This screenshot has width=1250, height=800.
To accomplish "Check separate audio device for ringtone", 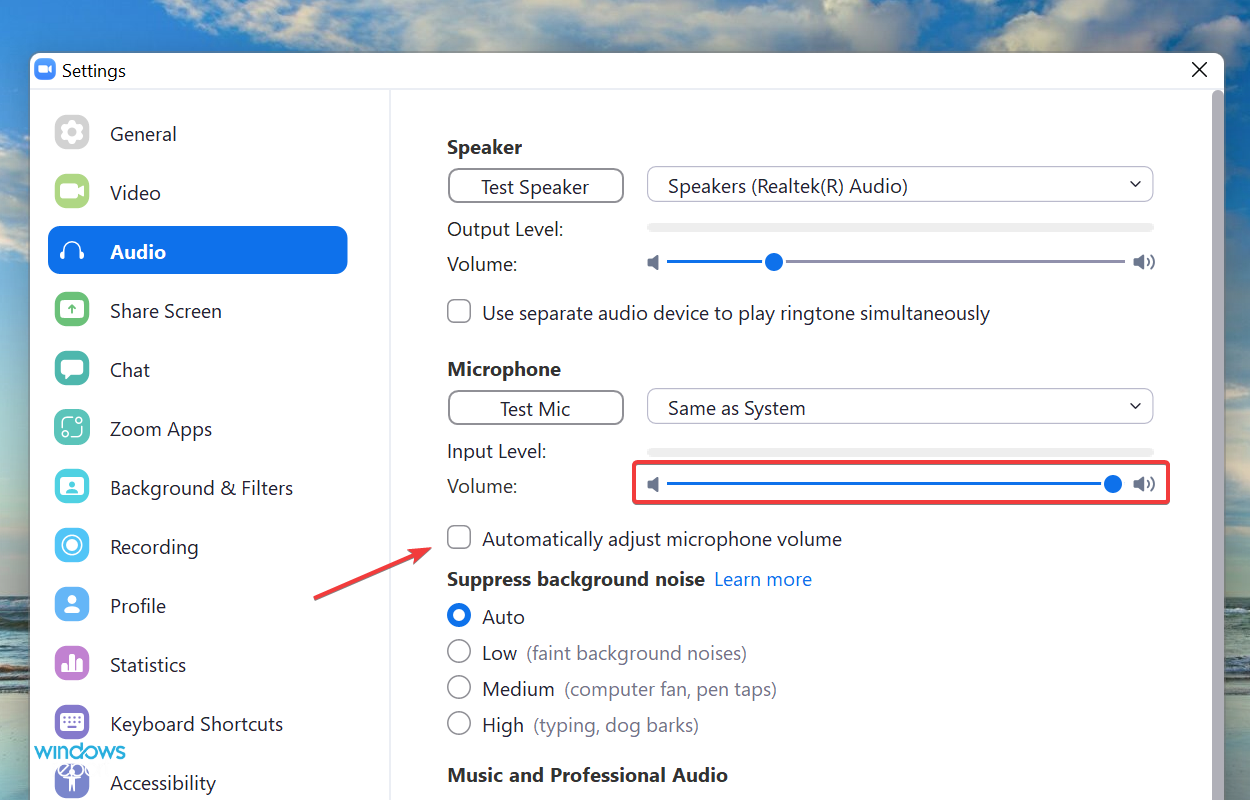I will (459, 312).
